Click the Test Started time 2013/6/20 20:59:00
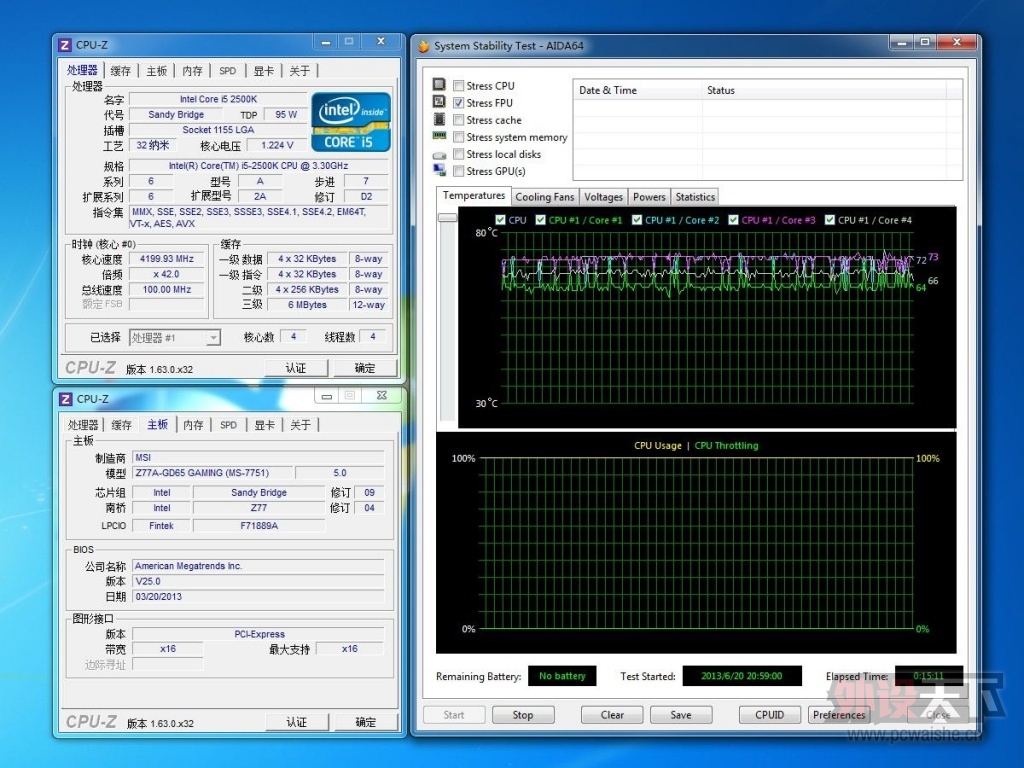This screenshot has height=768, width=1024. click(742, 676)
